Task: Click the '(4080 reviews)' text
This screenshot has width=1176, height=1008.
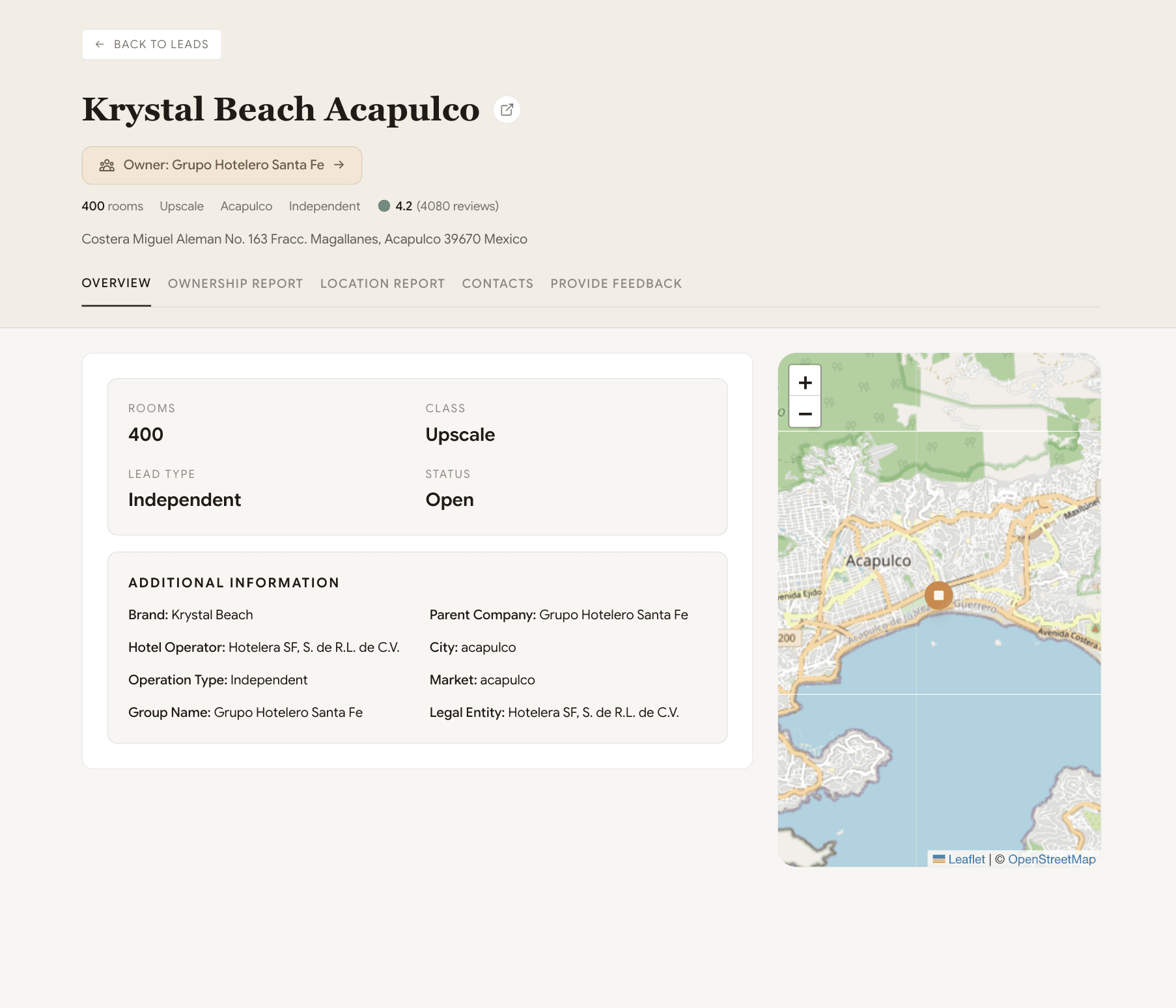Action: (x=458, y=206)
